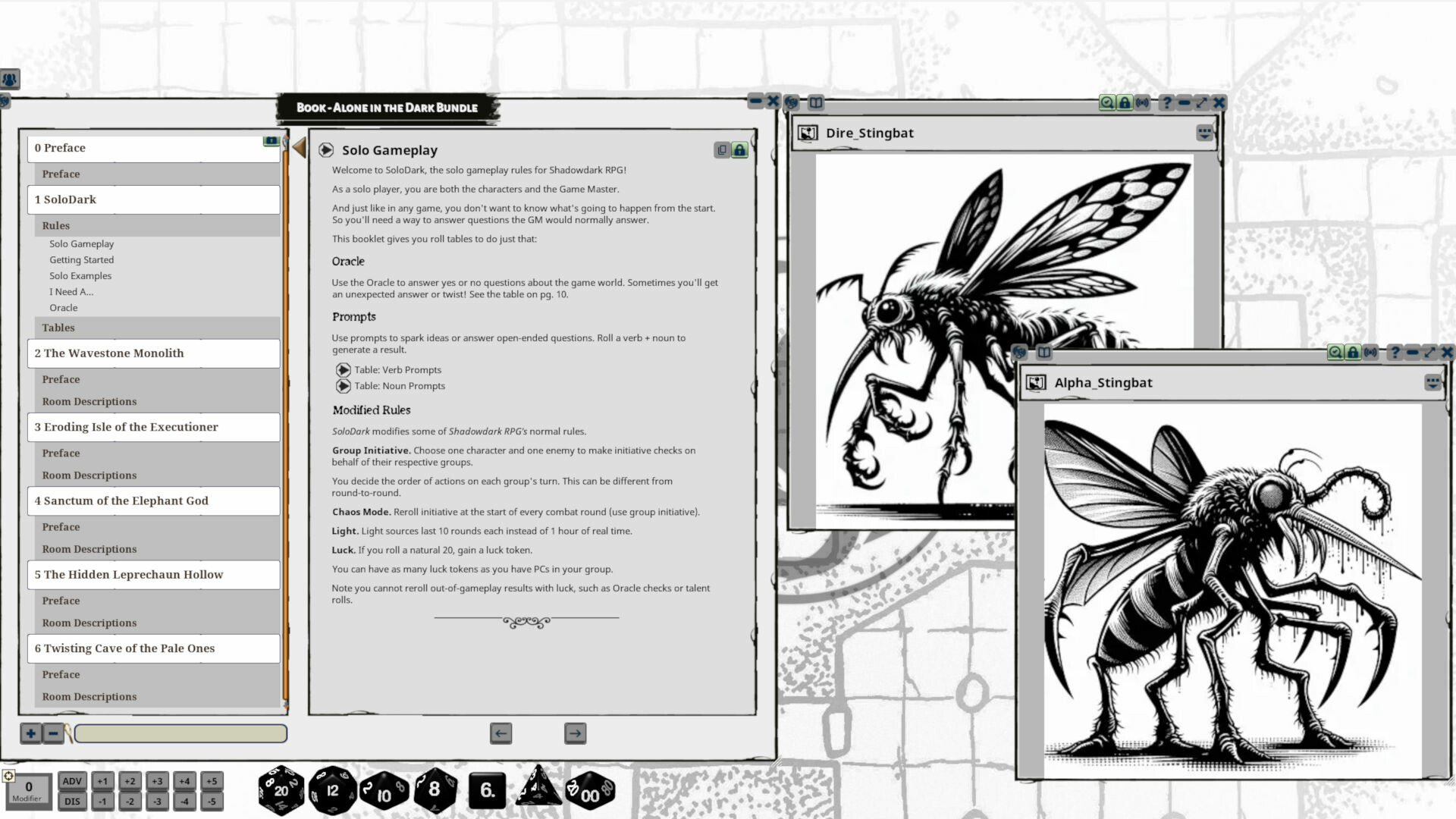
Task: Select the Oracle entry in the table of contents
Action: [64, 308]
